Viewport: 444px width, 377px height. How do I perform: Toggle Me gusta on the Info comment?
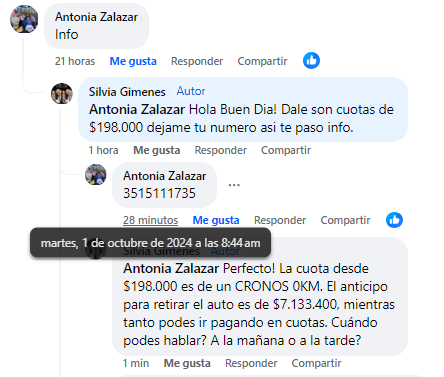(133, 61)
